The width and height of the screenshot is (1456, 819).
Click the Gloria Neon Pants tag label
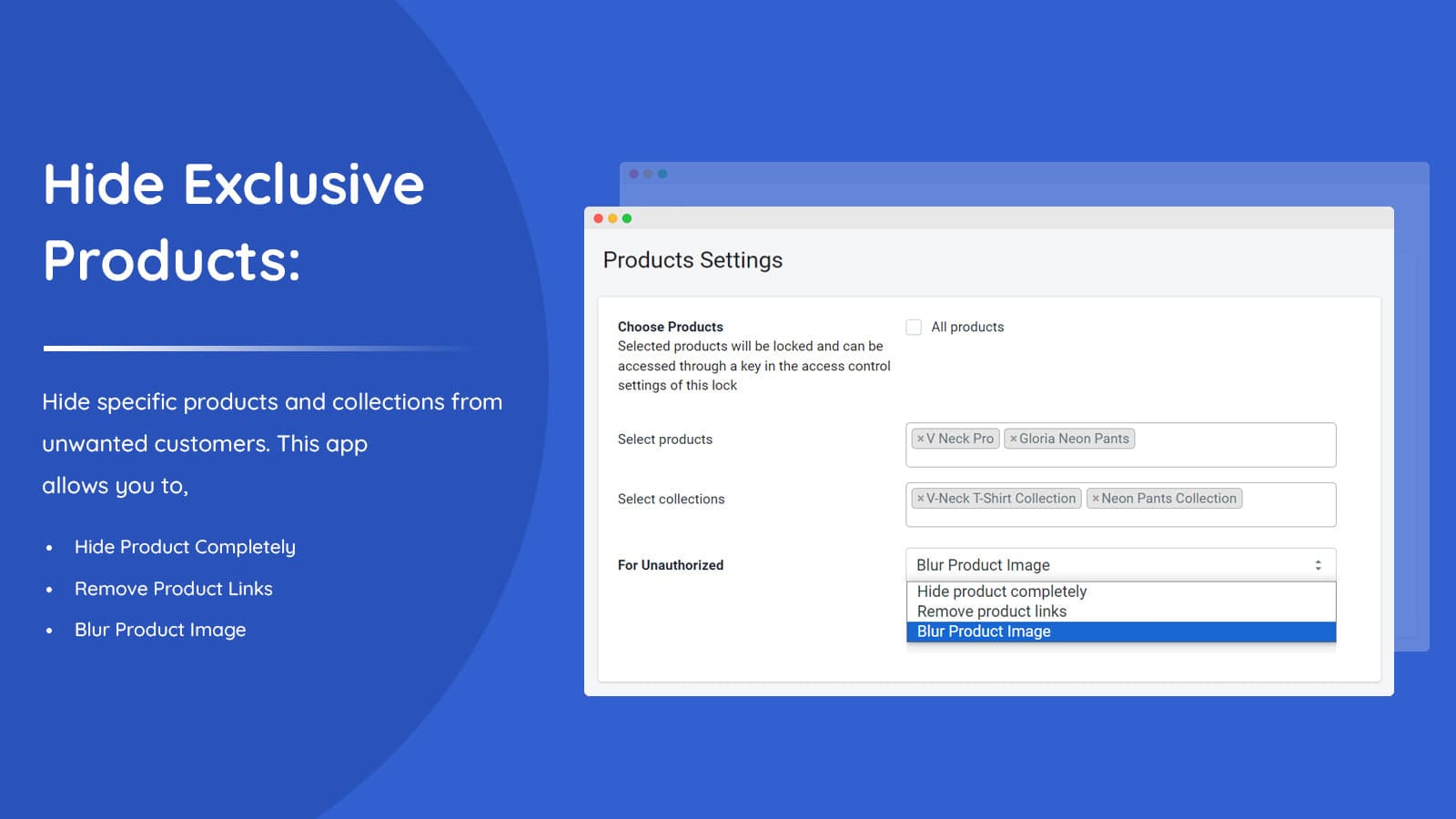[x=1074, y=439]
